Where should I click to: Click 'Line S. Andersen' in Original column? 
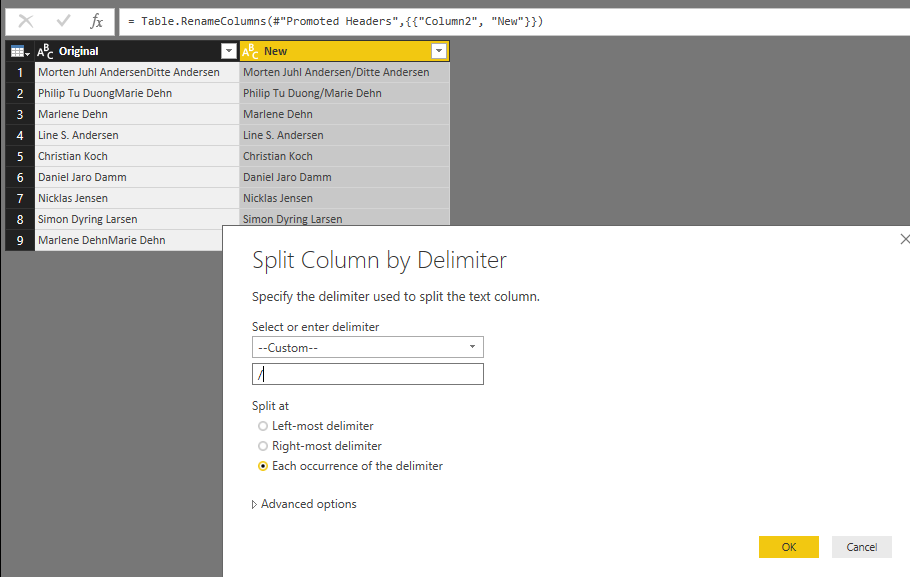(x=137, y=135)
